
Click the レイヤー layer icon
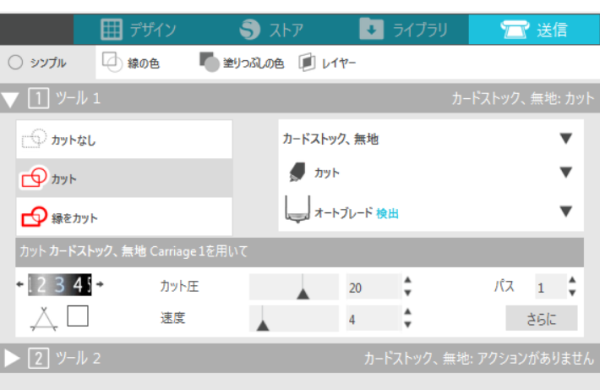(307, 62)
